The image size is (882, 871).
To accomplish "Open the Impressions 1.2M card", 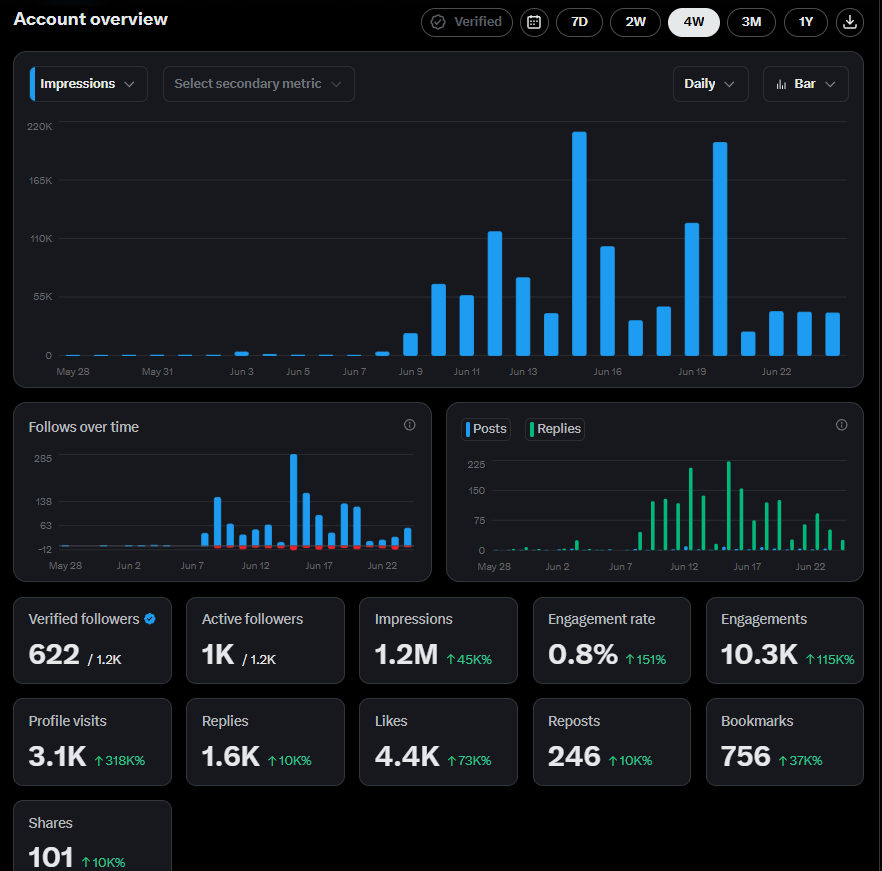I will 438,640.
